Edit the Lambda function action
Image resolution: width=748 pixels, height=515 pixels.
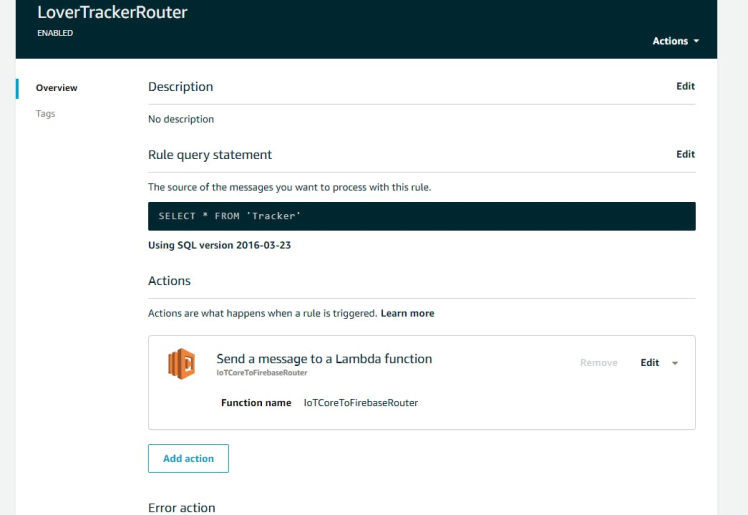(650, 363)
